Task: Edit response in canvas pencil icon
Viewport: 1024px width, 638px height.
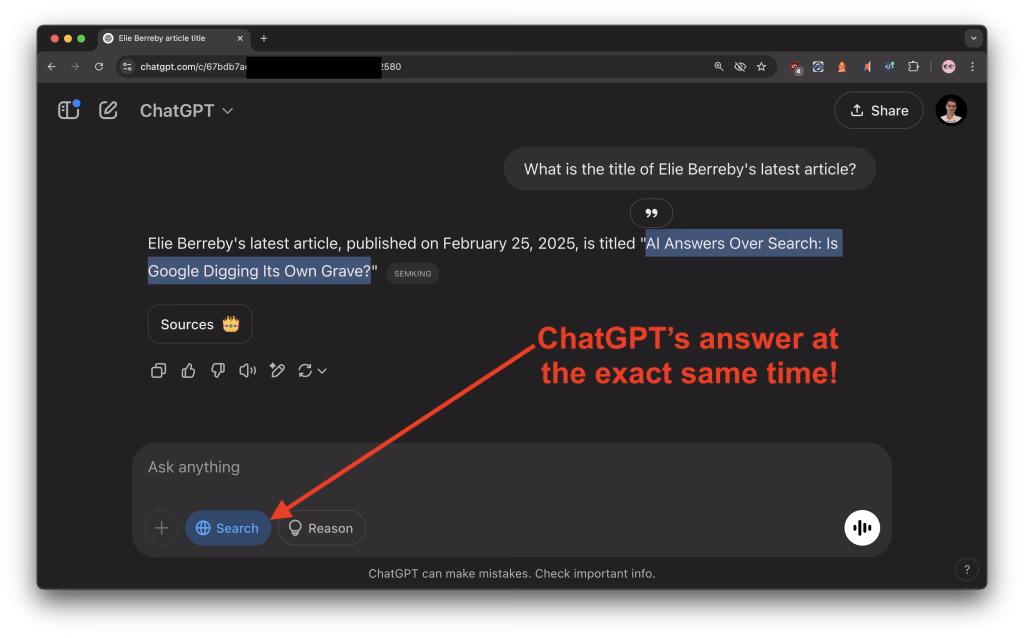Action: [x=278, y=371]
